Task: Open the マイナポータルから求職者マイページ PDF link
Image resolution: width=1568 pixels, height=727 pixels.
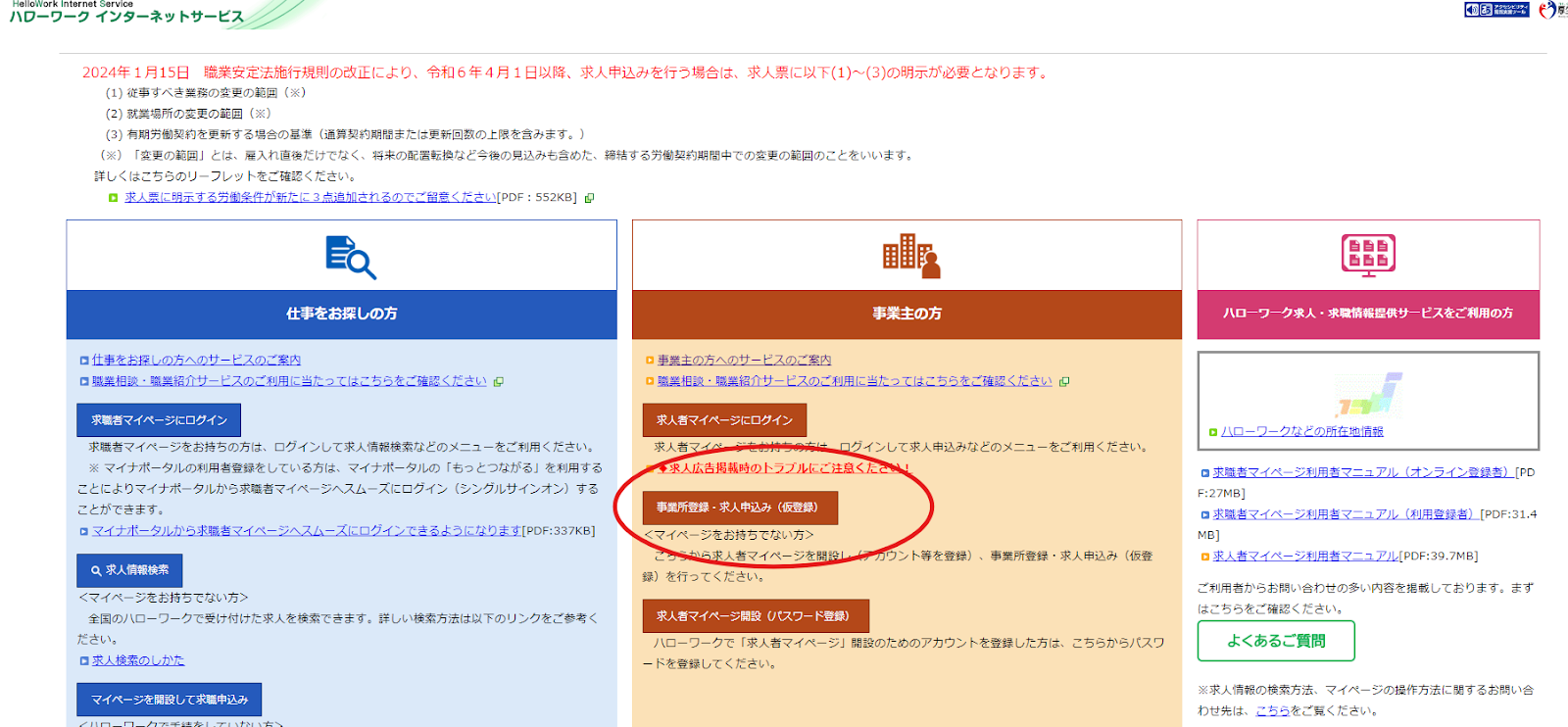Action: tap(307, 530)
